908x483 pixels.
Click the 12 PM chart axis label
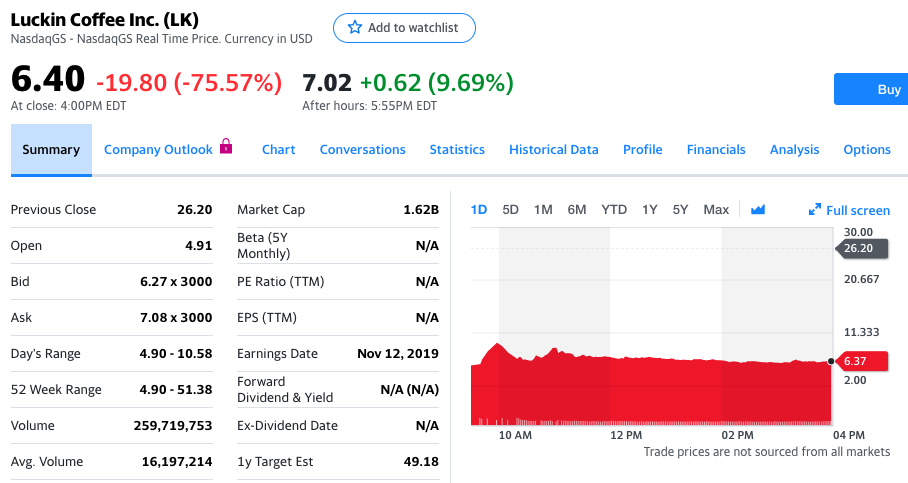tap(626, 435)
